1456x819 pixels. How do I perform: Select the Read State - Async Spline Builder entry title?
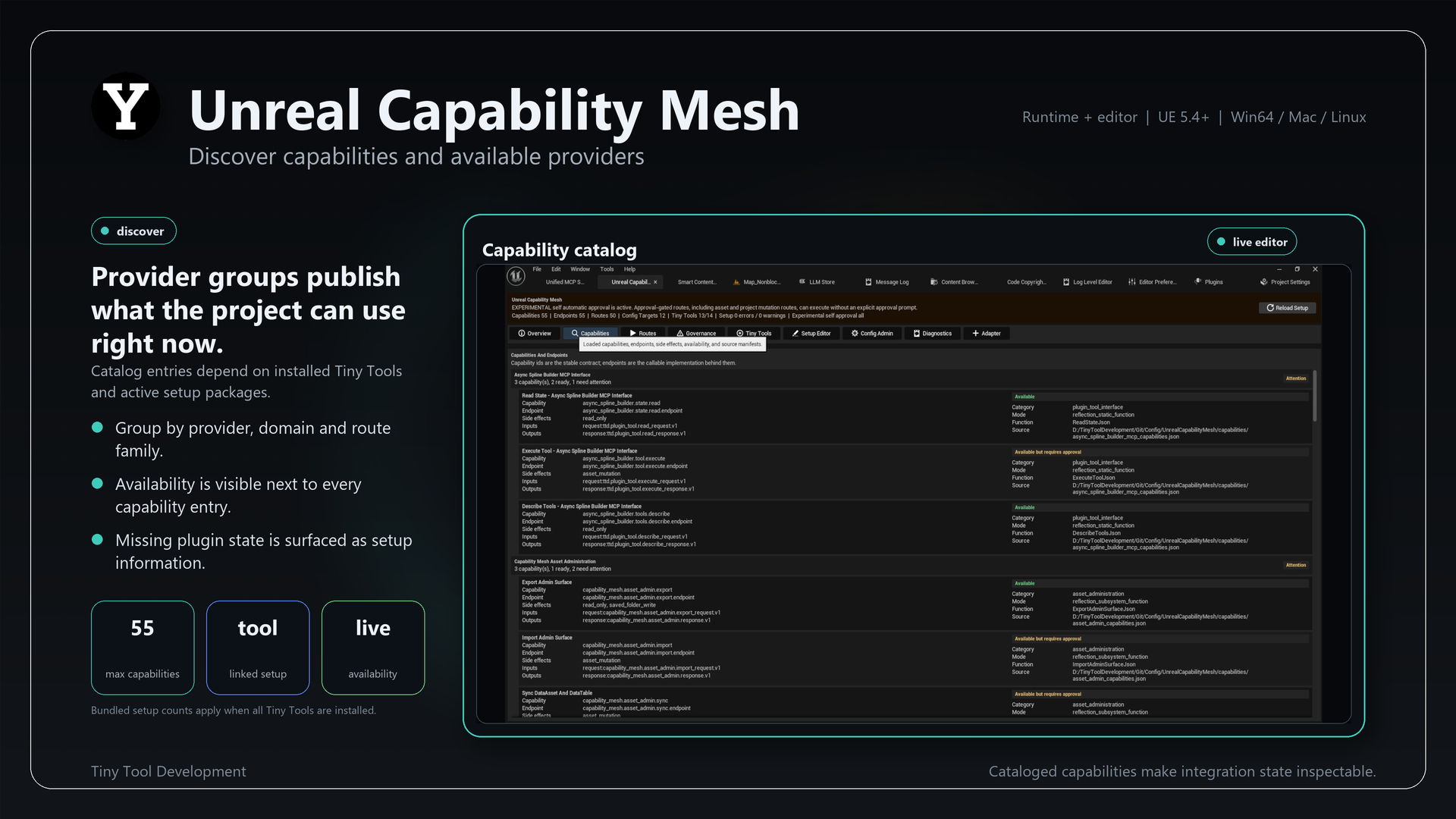577,396
